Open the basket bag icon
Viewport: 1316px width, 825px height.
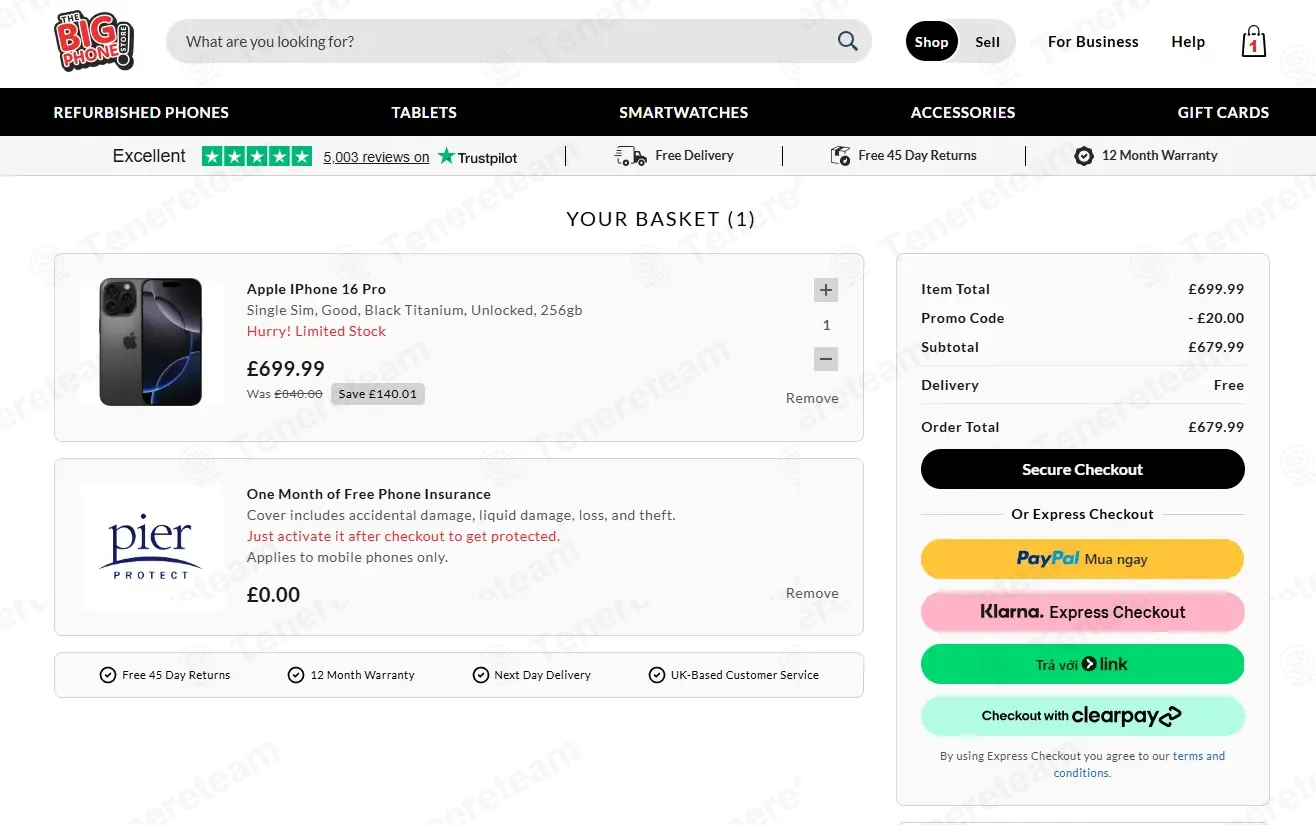pos(1253,42)
